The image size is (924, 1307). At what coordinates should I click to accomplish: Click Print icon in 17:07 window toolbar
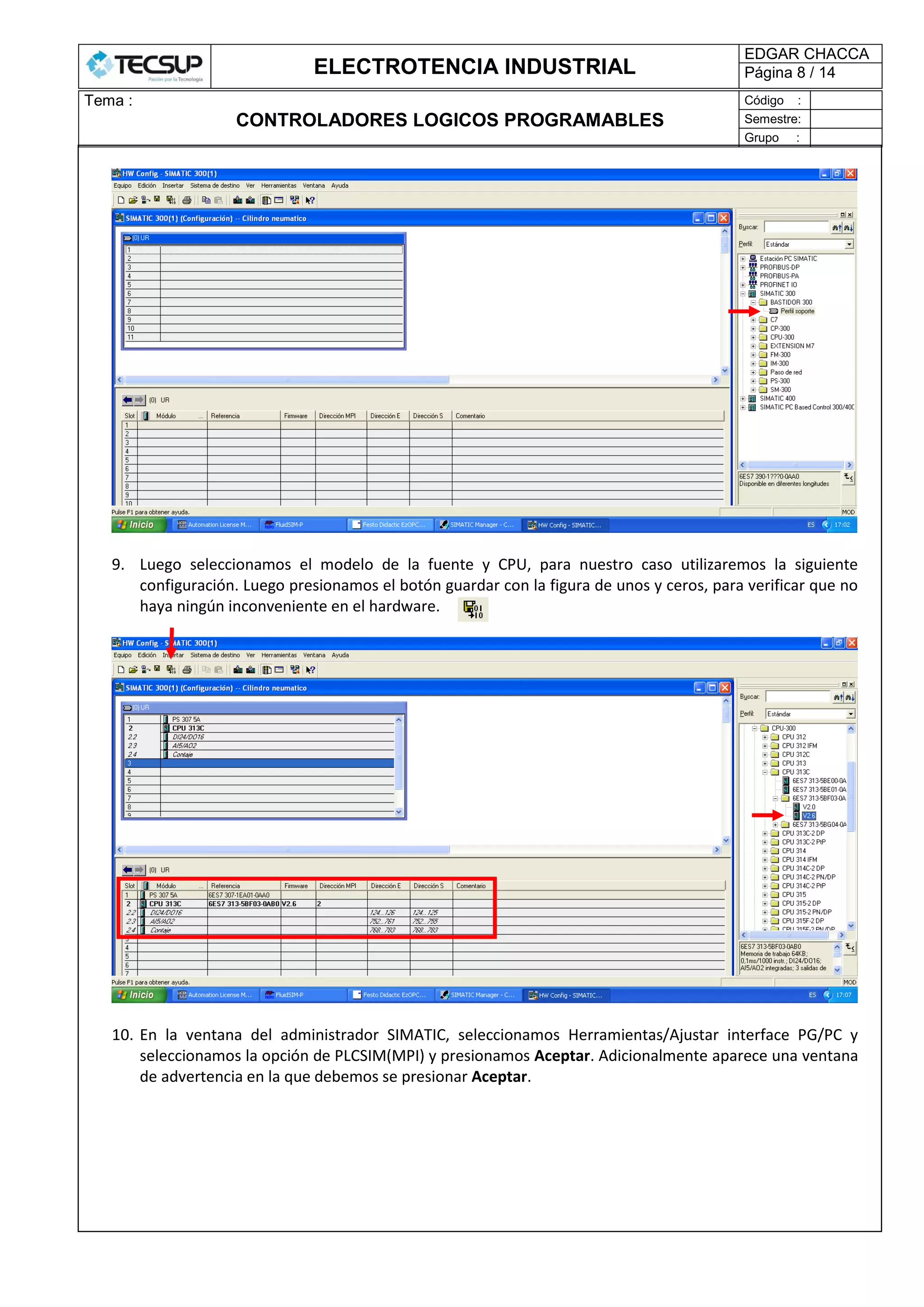click(186, 670)
